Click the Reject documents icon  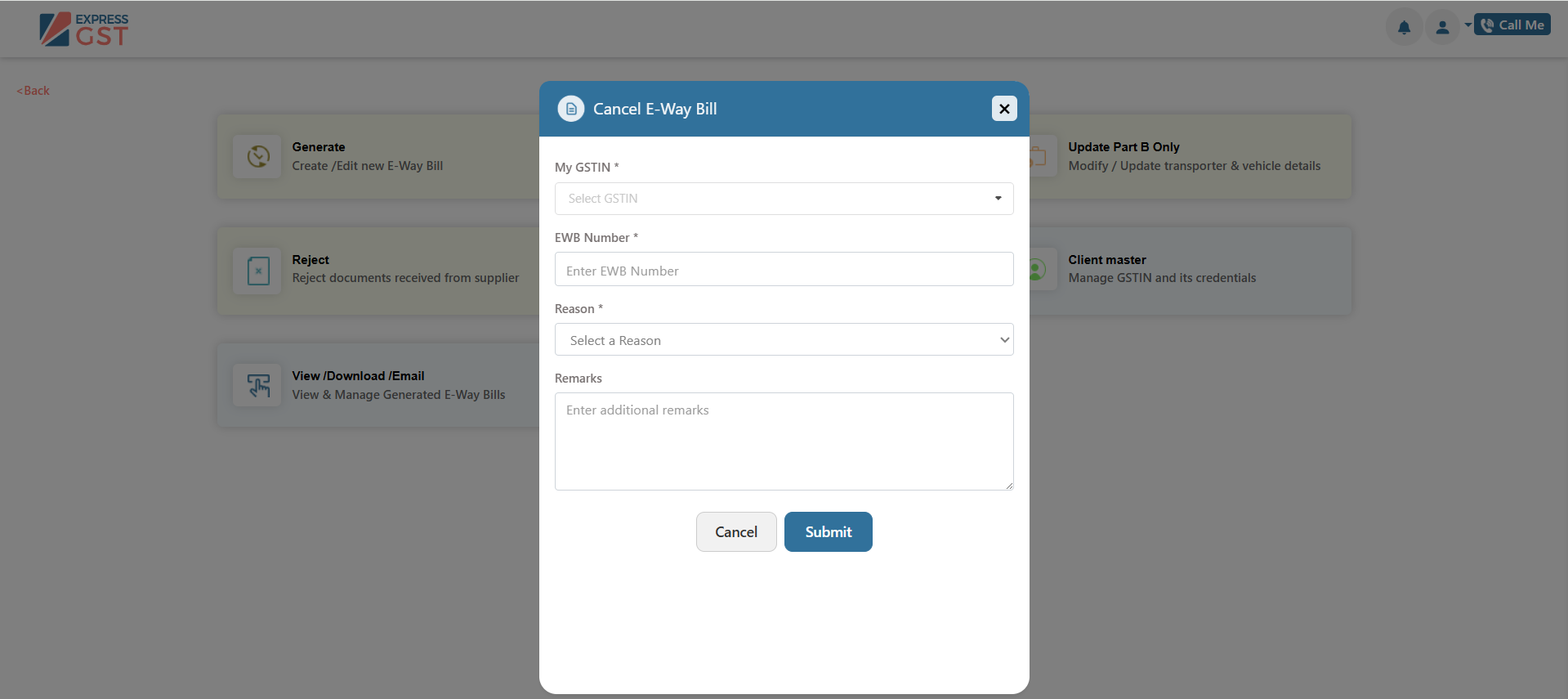258,270
